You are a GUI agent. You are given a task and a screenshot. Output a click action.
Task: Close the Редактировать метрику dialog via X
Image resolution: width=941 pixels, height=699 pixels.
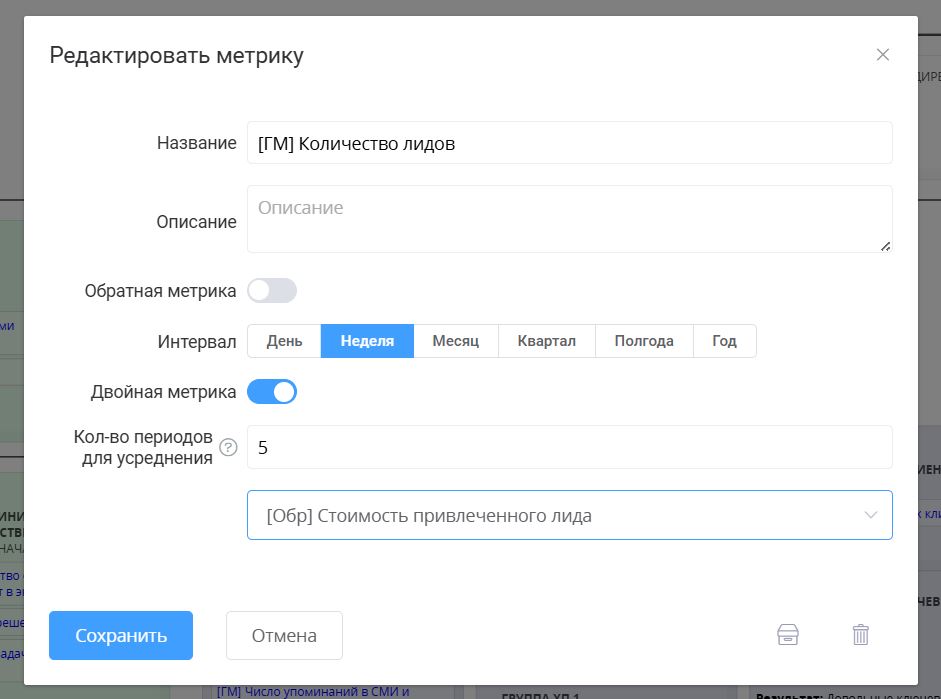point(883,55)
